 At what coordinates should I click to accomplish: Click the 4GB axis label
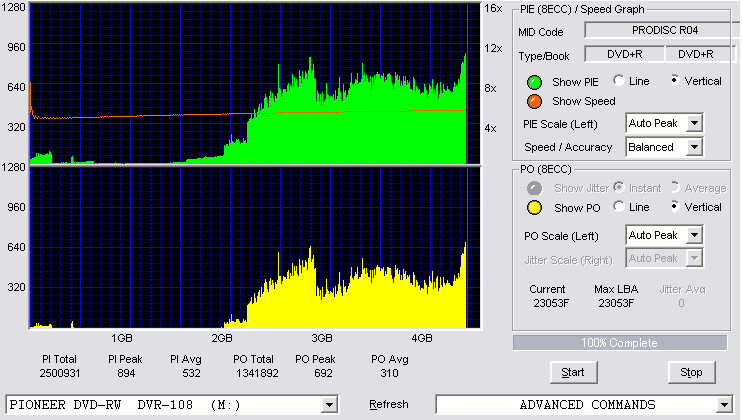422,338
